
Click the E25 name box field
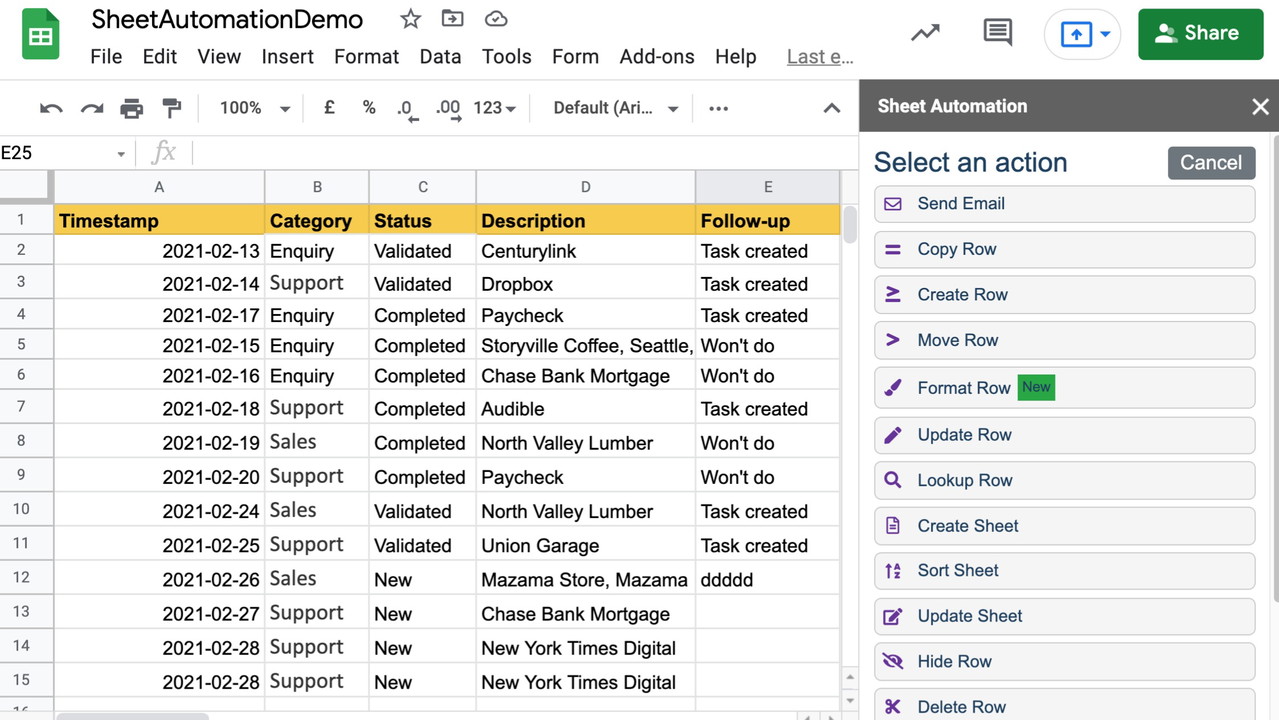coord(60,153)
